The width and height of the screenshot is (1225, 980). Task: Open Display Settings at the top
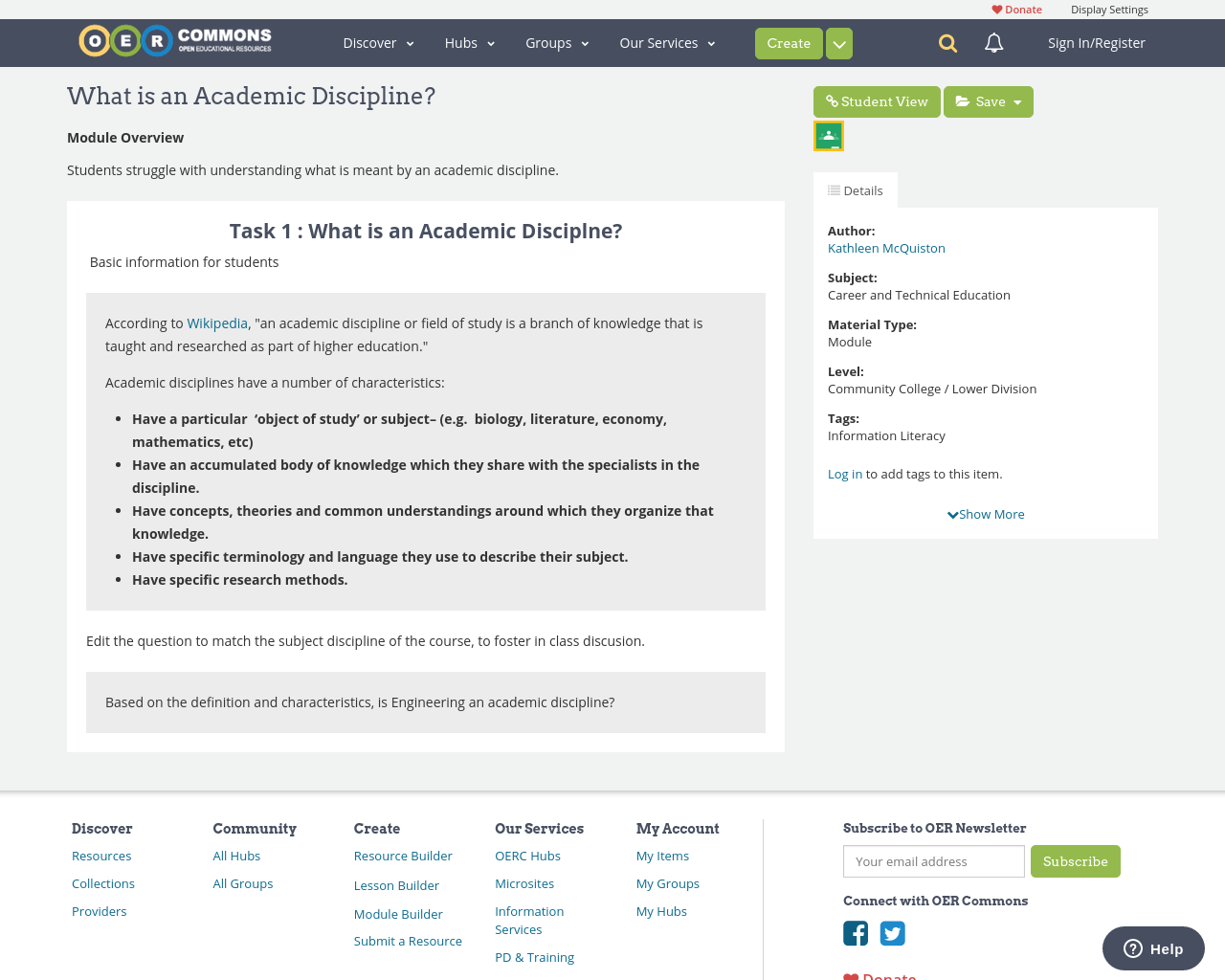pos(1109,9)
